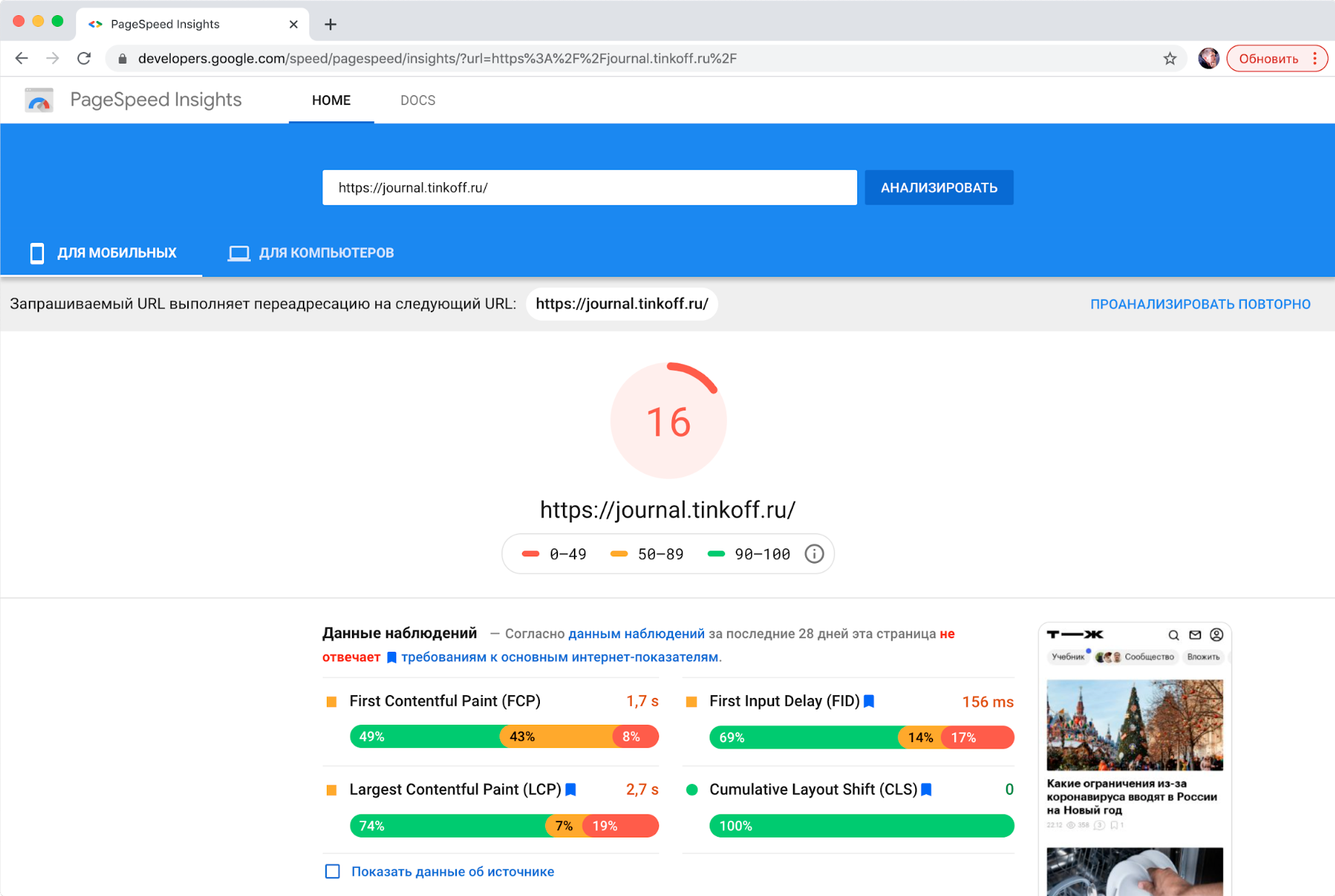Click the score gauge showing 16

[668, 421]
